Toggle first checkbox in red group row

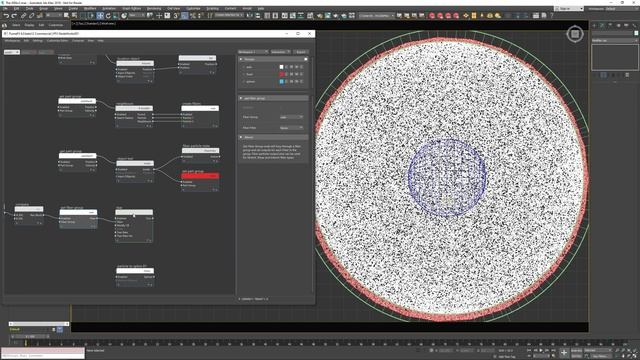point(287,74)
